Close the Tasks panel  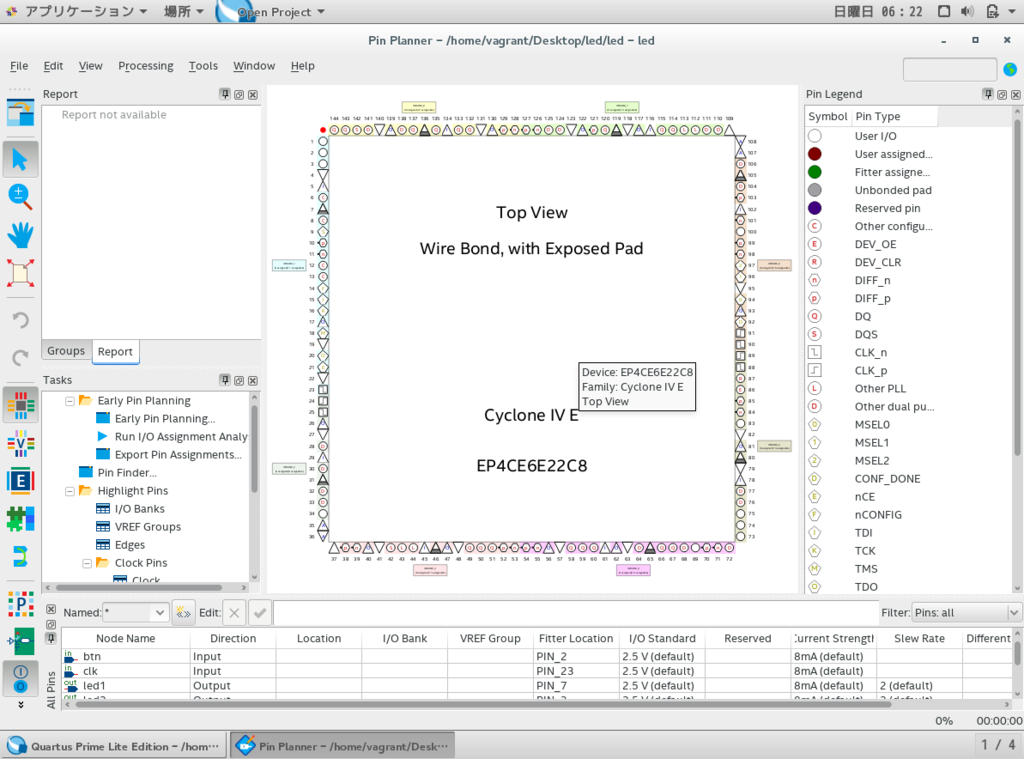point(253,381)
